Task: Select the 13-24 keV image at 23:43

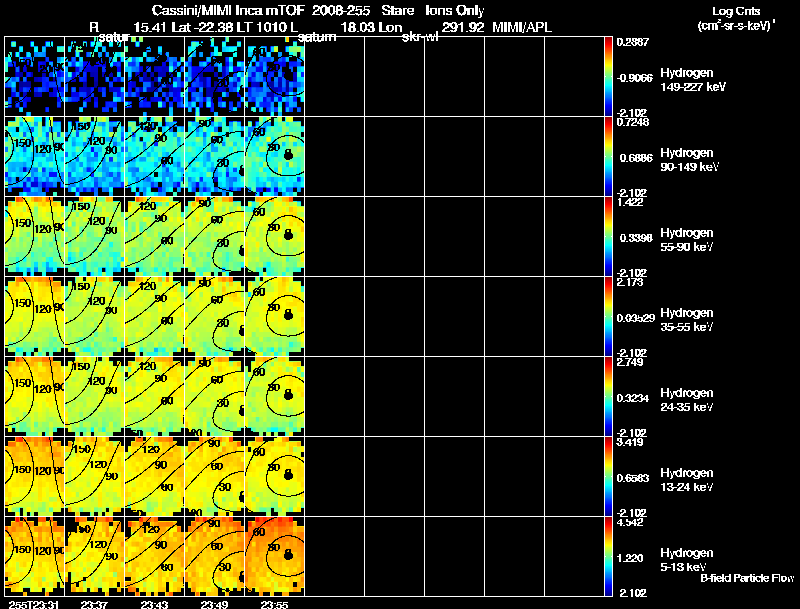Action: coord(155,477)
